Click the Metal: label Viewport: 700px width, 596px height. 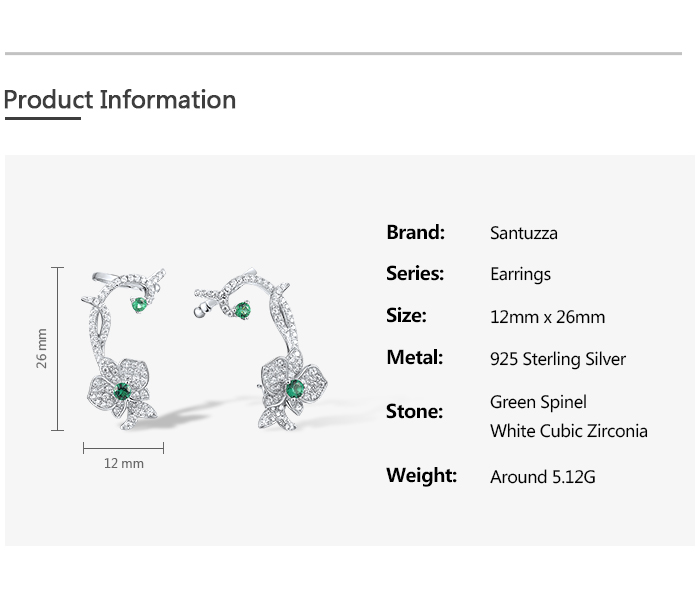click(414, 357)
